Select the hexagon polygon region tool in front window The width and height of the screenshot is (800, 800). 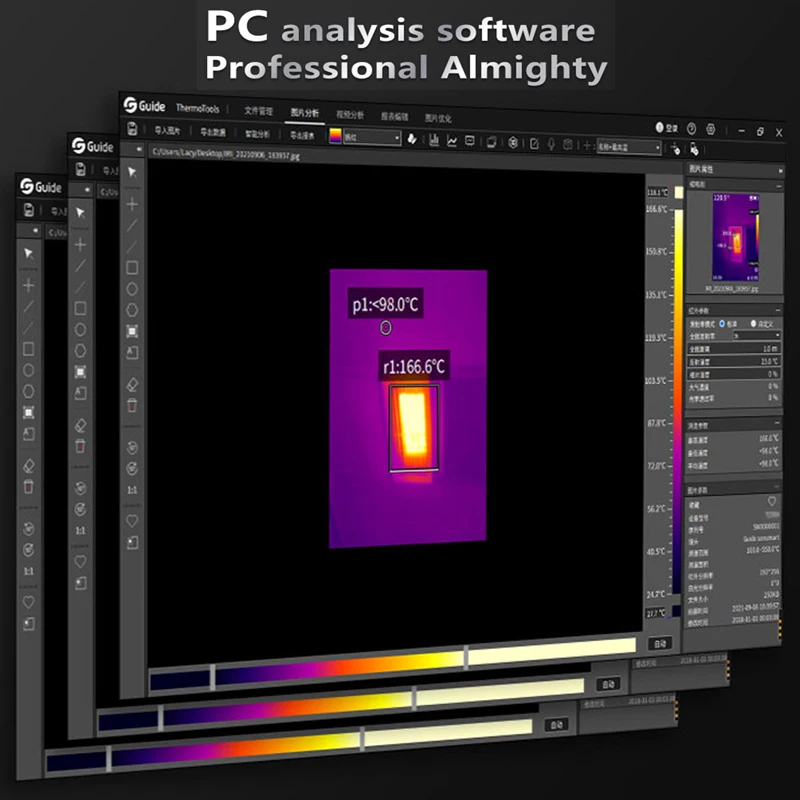[132, 310]
